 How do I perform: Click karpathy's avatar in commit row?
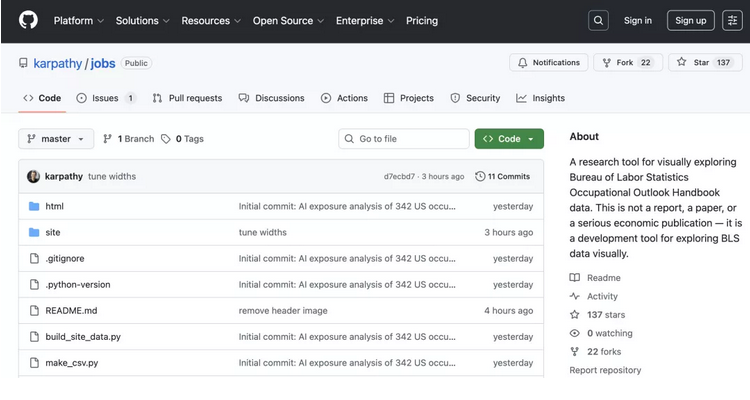pos(33,176)
